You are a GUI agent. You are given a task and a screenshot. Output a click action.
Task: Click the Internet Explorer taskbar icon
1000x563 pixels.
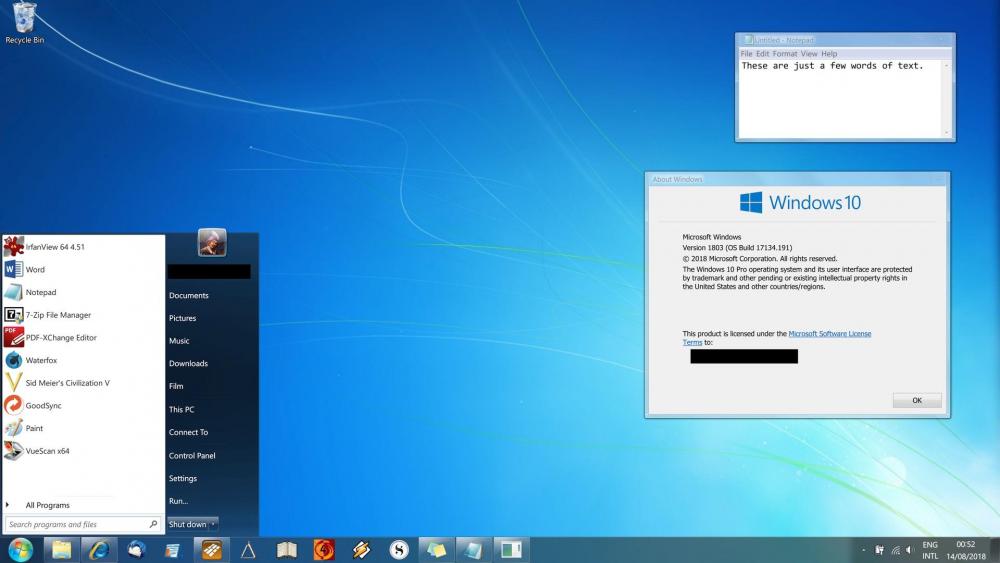pyautogui.click(x=98, y=549)
